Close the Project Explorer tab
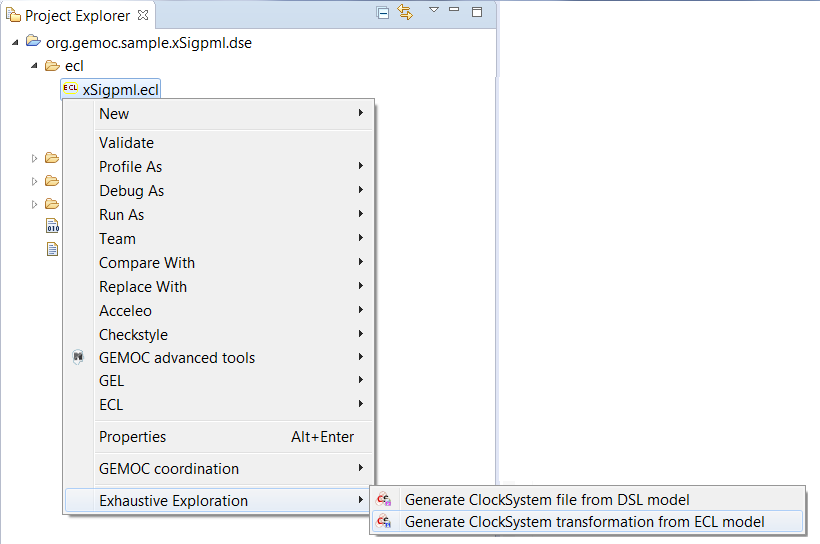Image resolution: width=820 pixels, height=544 pixels. tap(142, 15)
